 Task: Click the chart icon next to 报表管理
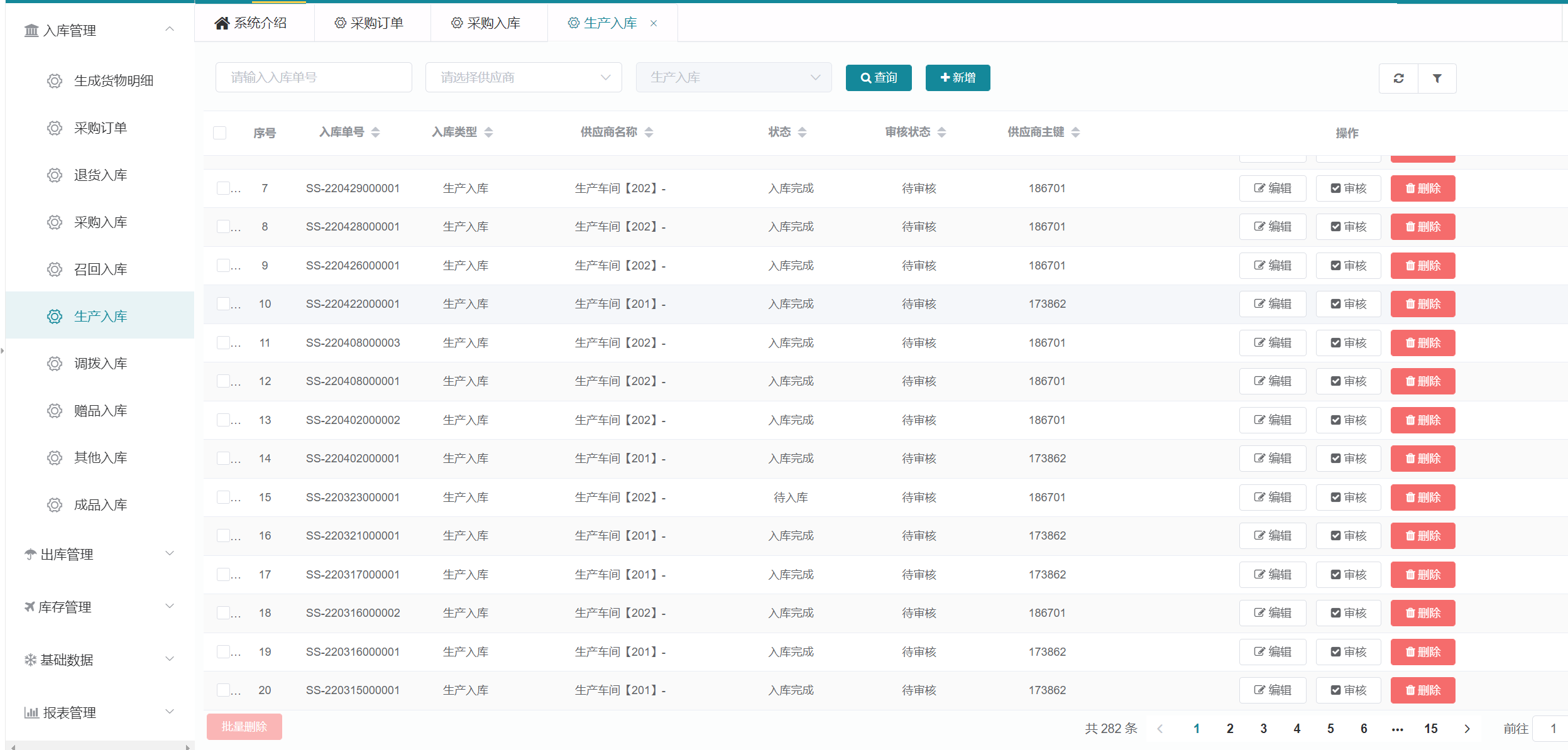(31, 712)
